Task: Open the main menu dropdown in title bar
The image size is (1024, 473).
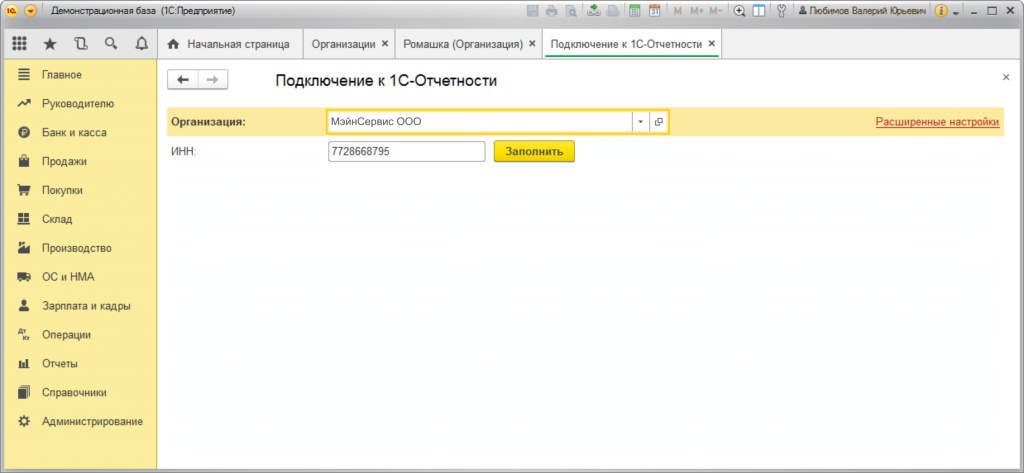Action: click(31, 11)
